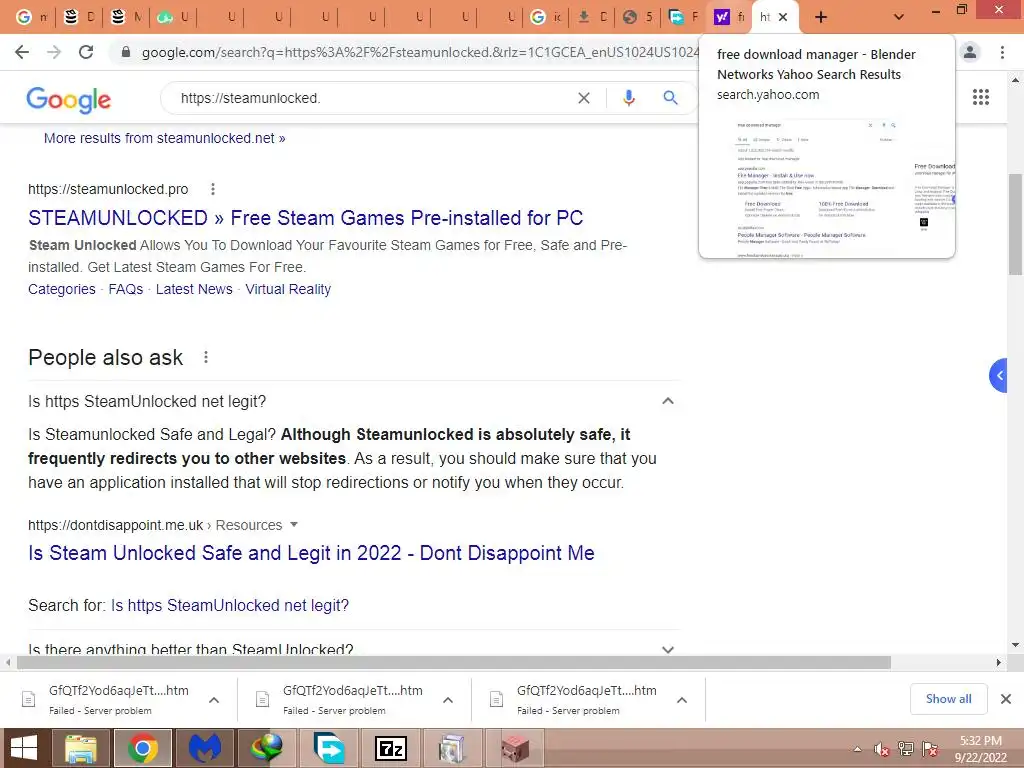Switch to the download arrow tab

point(592,17)
